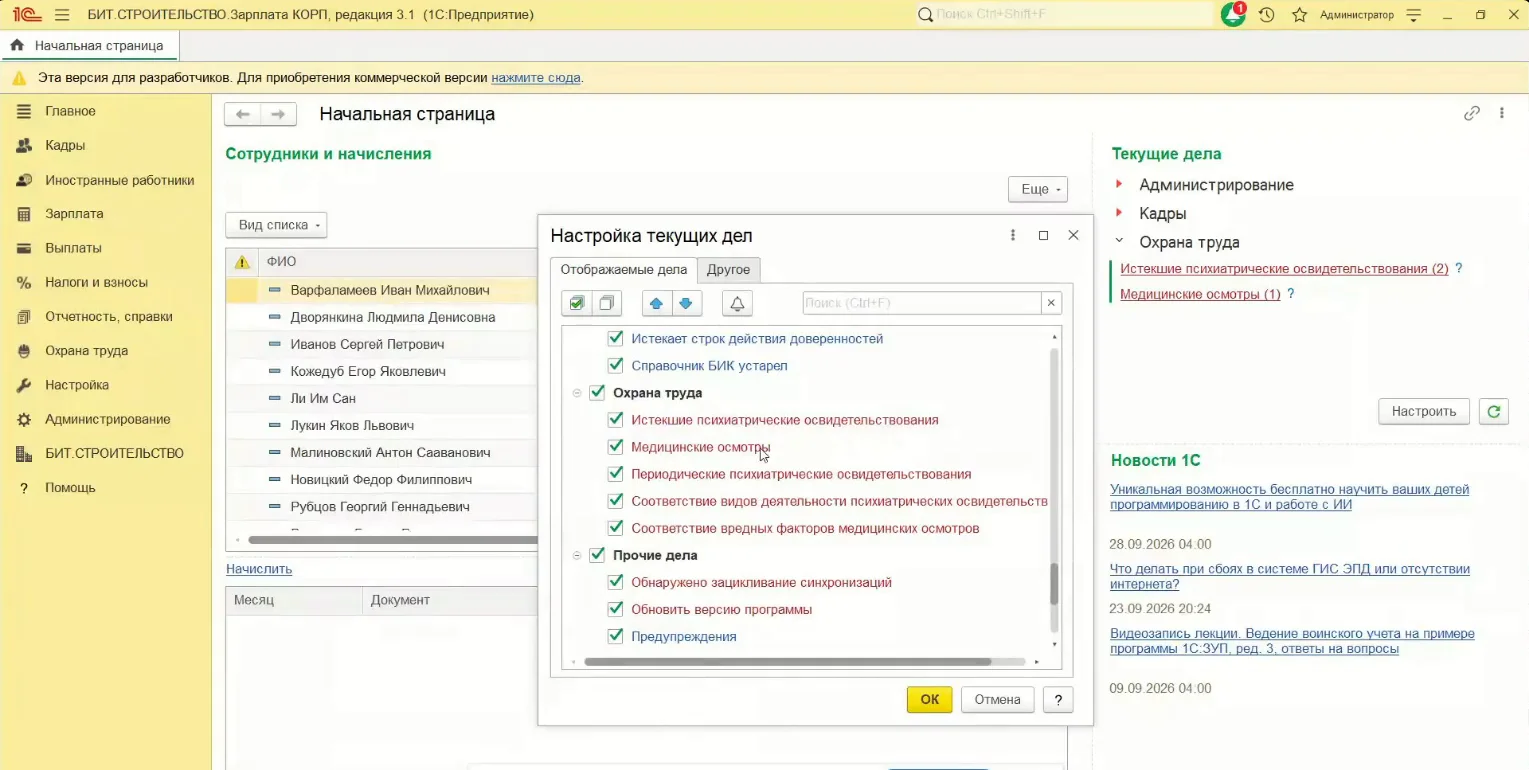Confirm with yellow ОК button
This screenshot has width=1529, height=770.
[930, 700]
